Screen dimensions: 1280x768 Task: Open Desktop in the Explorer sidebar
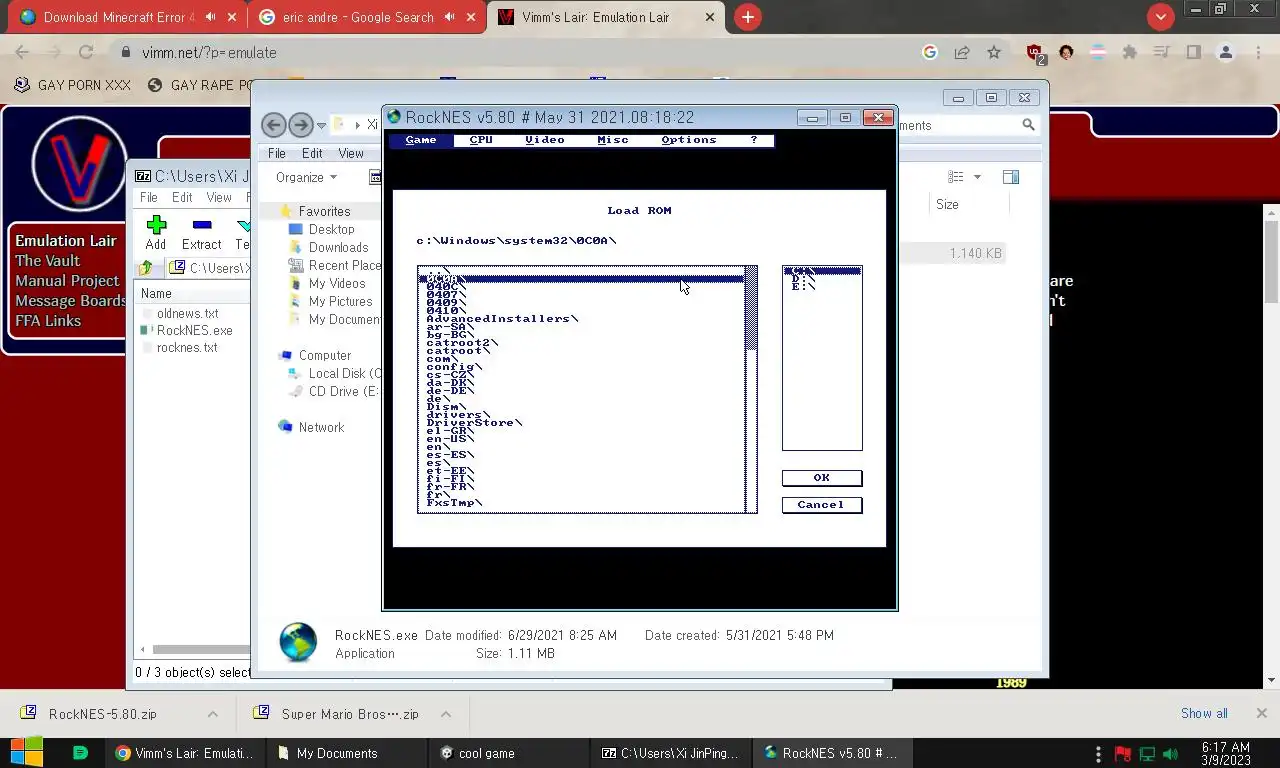pos(331,230)
